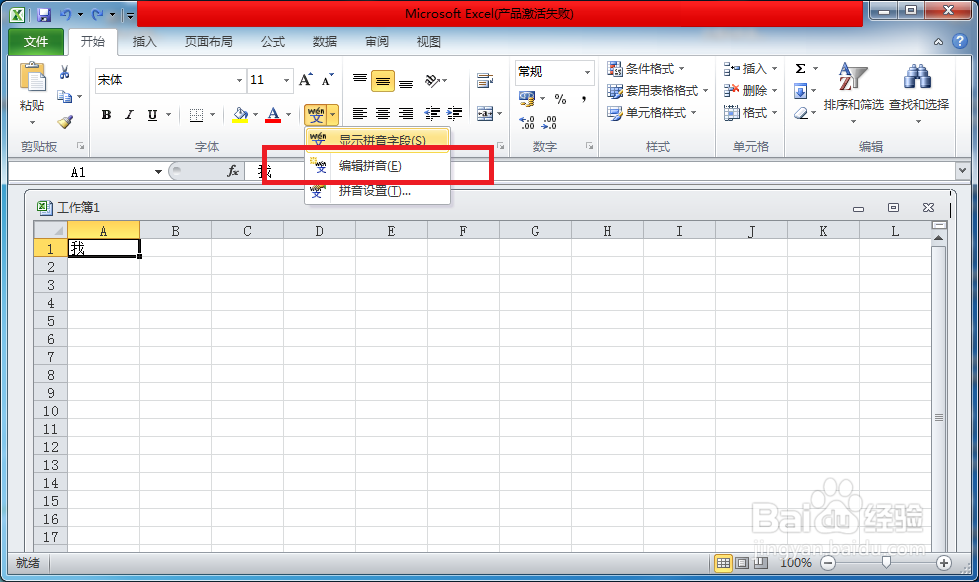The width and height of the screenshot is (979, 582).
Task: Open 单元格样式 cell styles
Action: coord(652,112)
